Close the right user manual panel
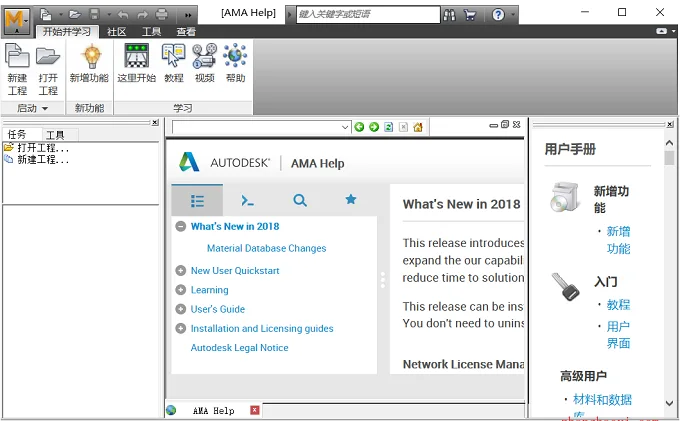Viewport: 680px width, 421px height. click(670, 124)
